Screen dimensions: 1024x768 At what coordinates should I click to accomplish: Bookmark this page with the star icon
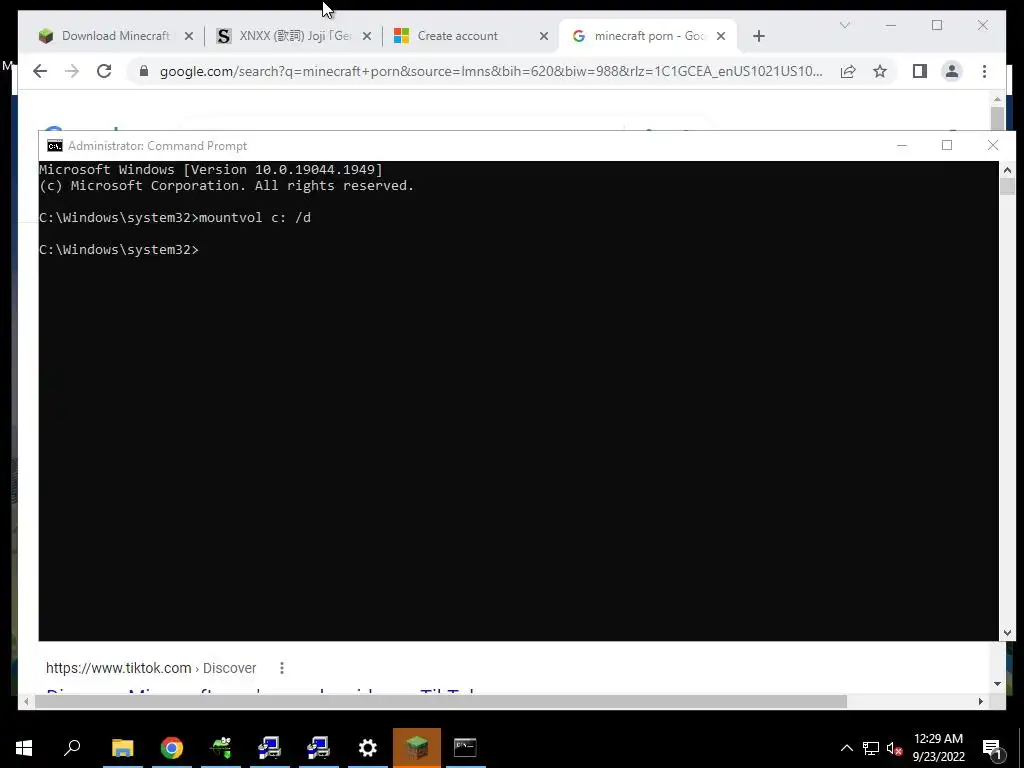click(880, 71)
